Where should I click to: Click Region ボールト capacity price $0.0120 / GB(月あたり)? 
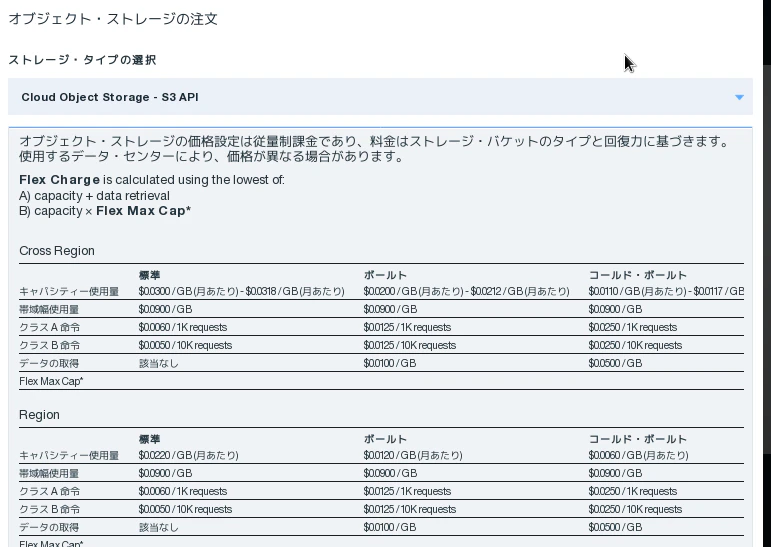(x=413, y=456)
